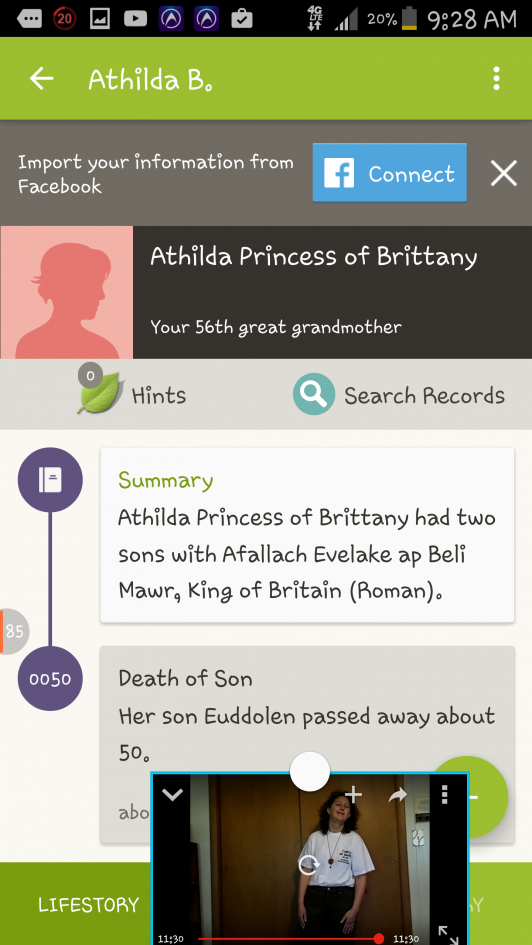Go back using the arrow icon
The width and height of the screenshot is (532, 945).
point(42,78)
